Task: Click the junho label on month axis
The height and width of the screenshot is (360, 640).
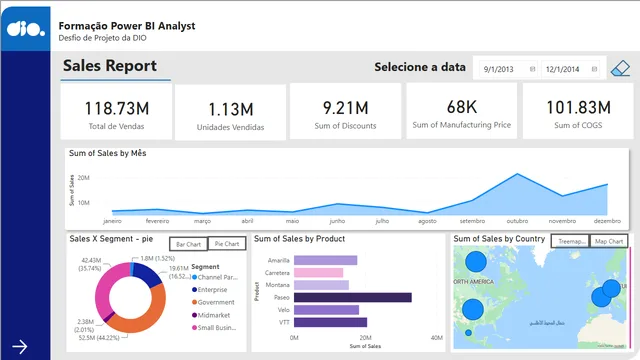Action: [337, 221]
